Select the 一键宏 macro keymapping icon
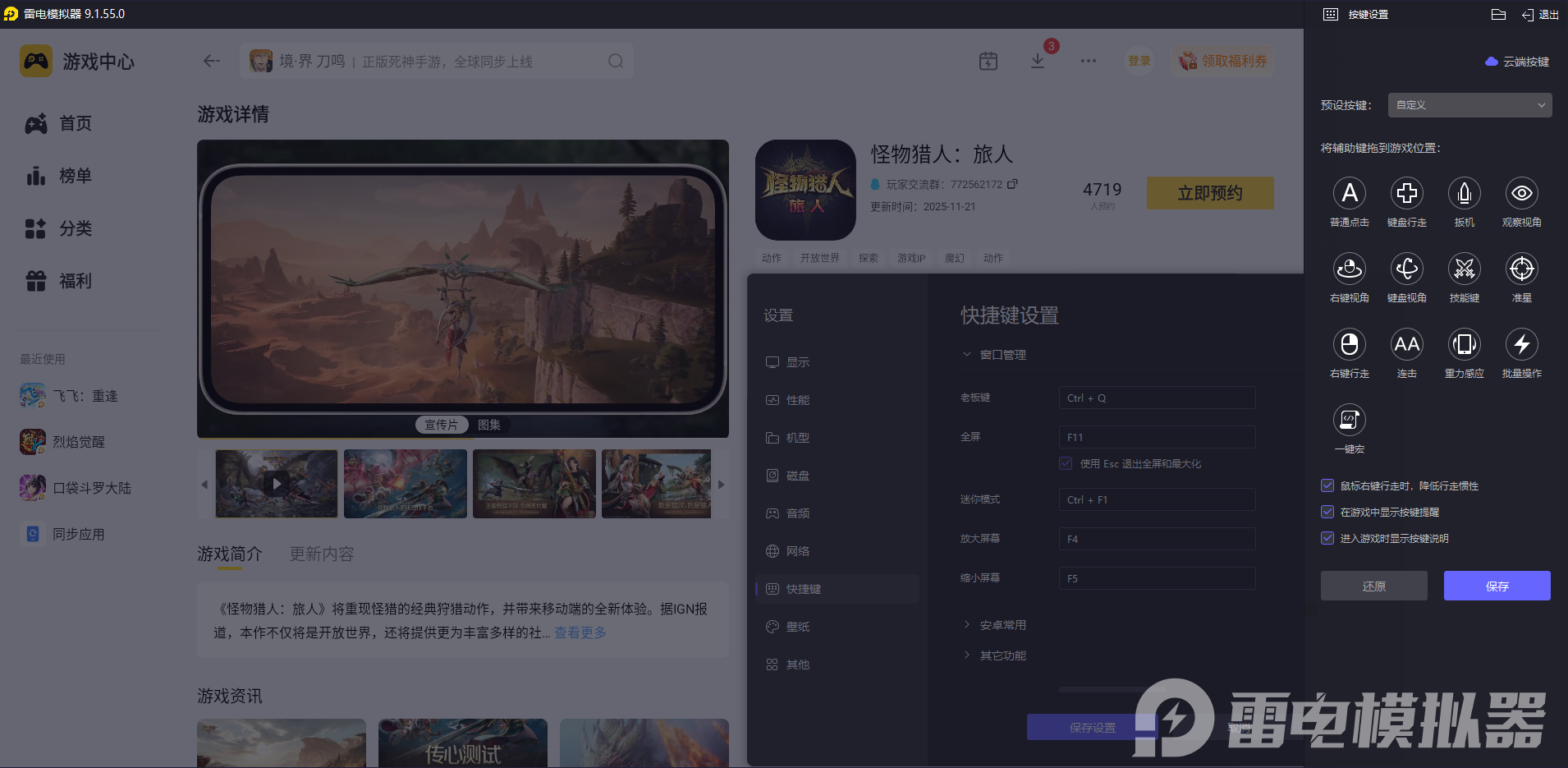This screenshot has height=768, width=1568. point(1349,421)
